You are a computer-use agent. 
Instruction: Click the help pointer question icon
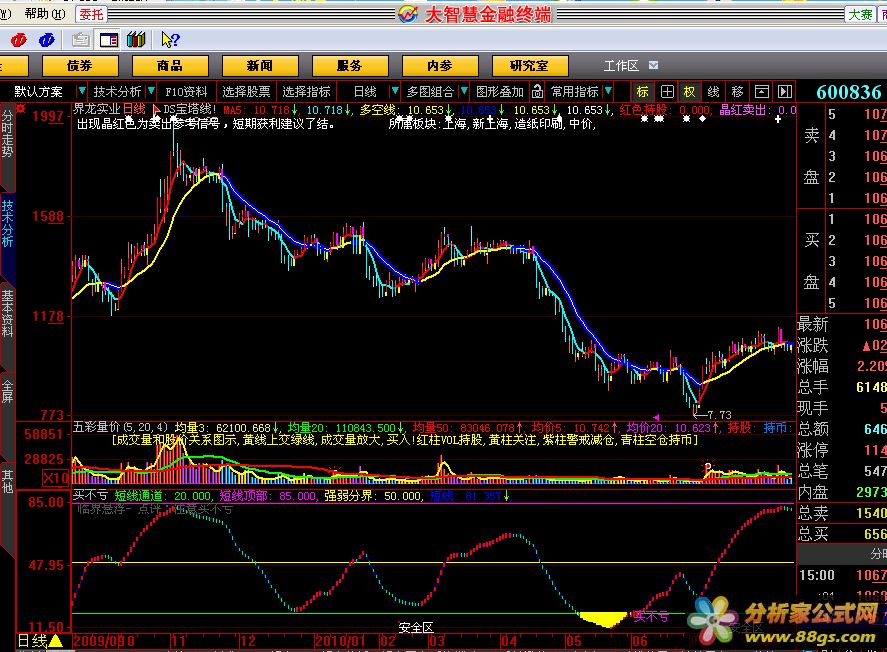(170, 40)
